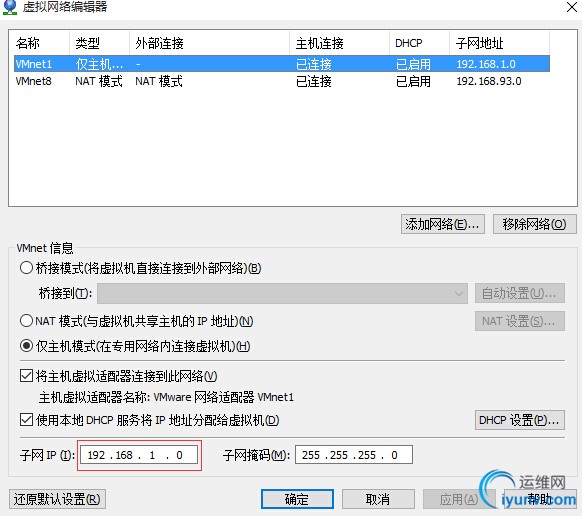The height and width of the screenshot is (516, 582).
Task: Click VMnet8's 已启用 DHCP cell
Action: 413,81
